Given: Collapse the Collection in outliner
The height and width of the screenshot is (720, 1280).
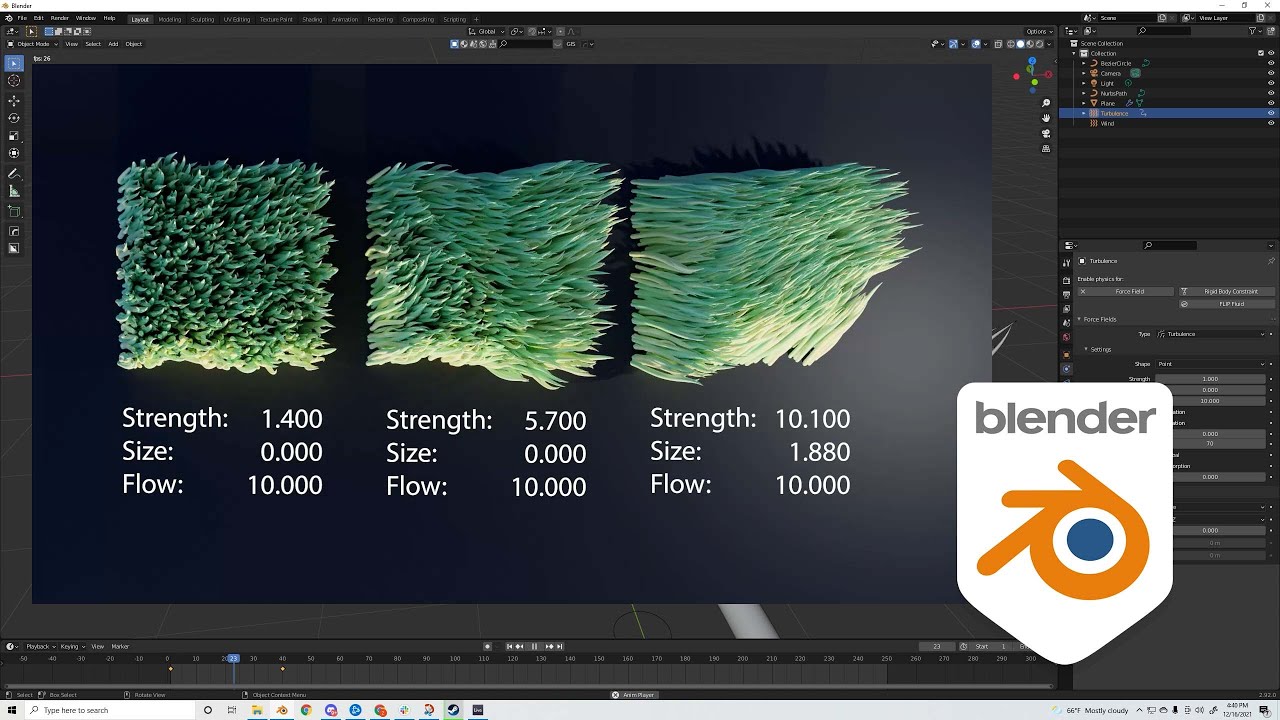Looking at the screenshot, I should point(1075,53).
